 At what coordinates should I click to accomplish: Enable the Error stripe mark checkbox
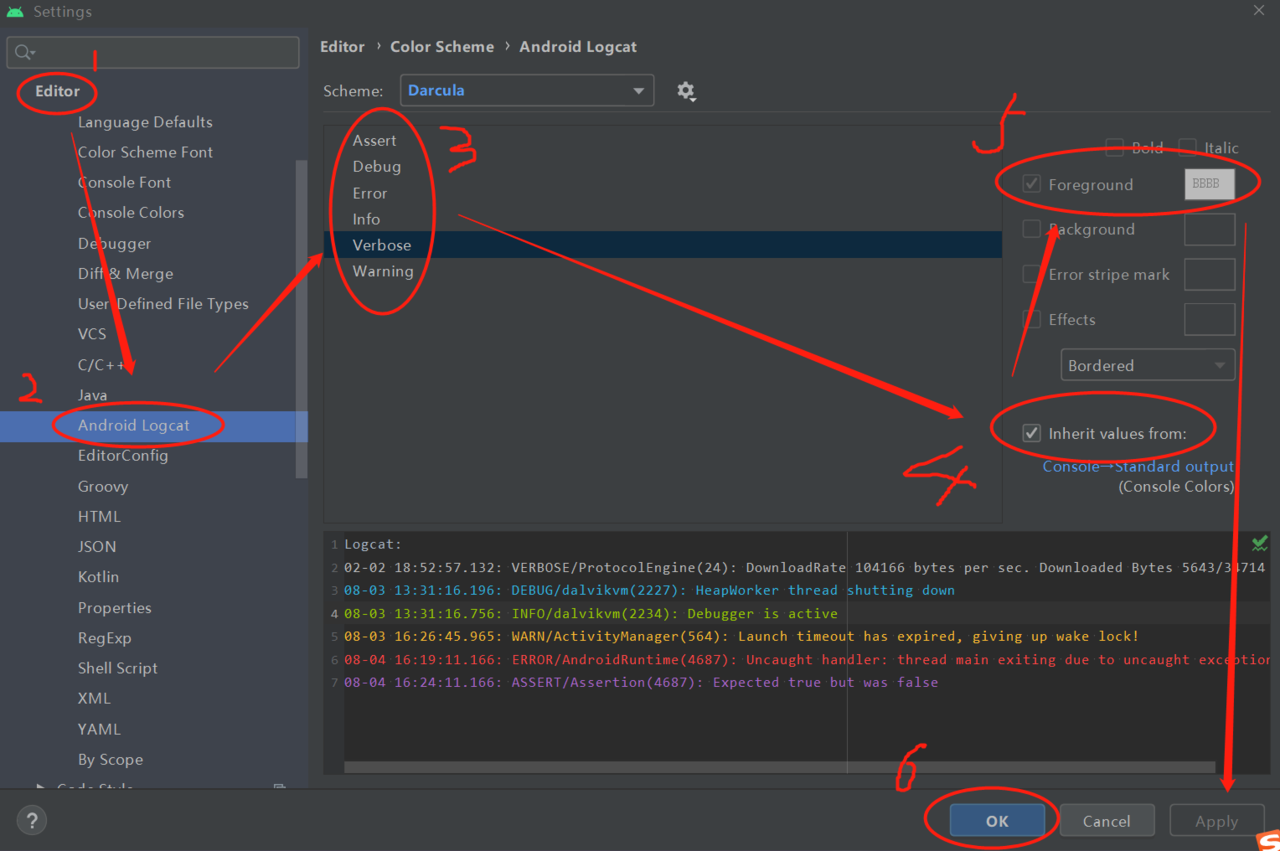click(x=1032, y=274)
